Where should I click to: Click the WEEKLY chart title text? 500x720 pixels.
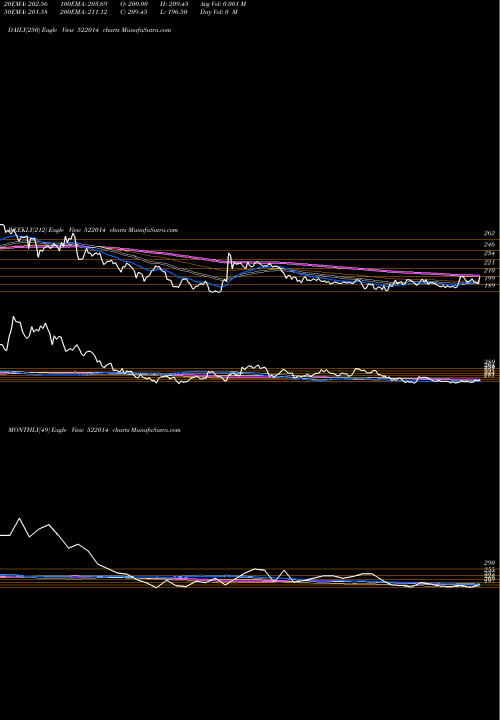tap(93, 230)
